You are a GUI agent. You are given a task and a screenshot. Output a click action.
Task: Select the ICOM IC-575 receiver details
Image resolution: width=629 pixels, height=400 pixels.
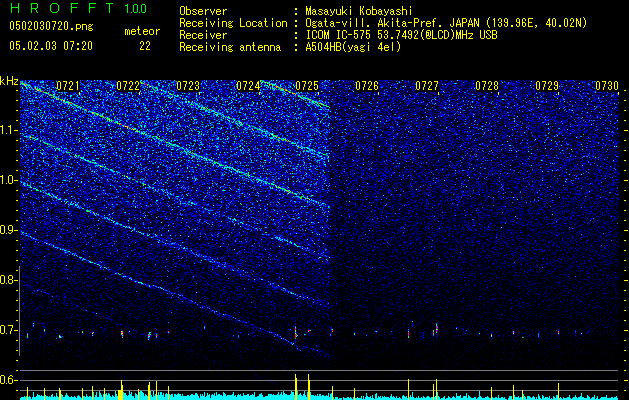point(401,35)
